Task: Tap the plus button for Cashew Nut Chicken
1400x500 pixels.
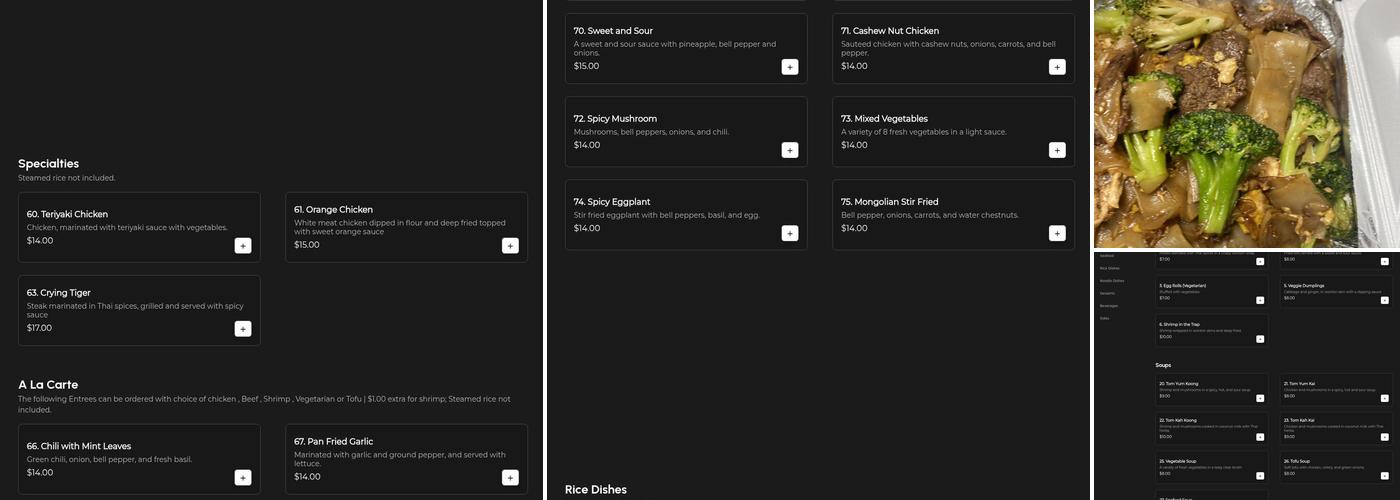Action: (1057, 67)
